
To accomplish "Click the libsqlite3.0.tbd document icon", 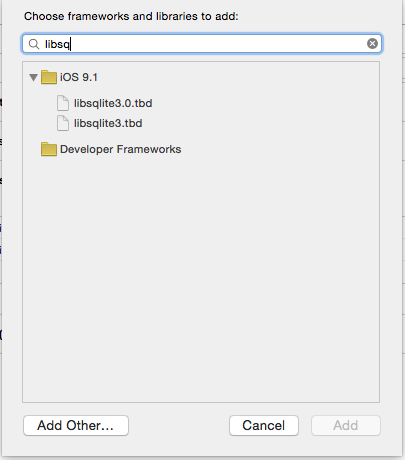I will coord(63,103).
